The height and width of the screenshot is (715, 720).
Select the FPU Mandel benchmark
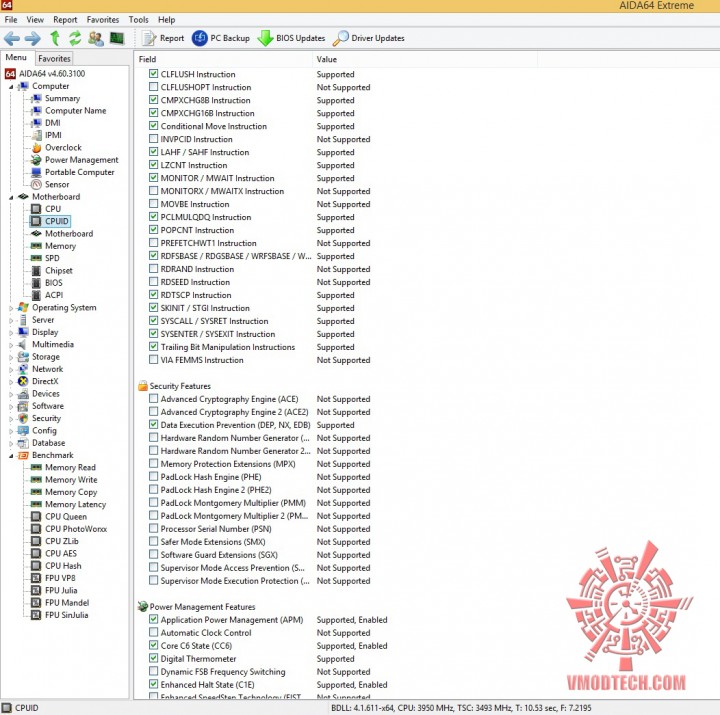click(67, 602)
